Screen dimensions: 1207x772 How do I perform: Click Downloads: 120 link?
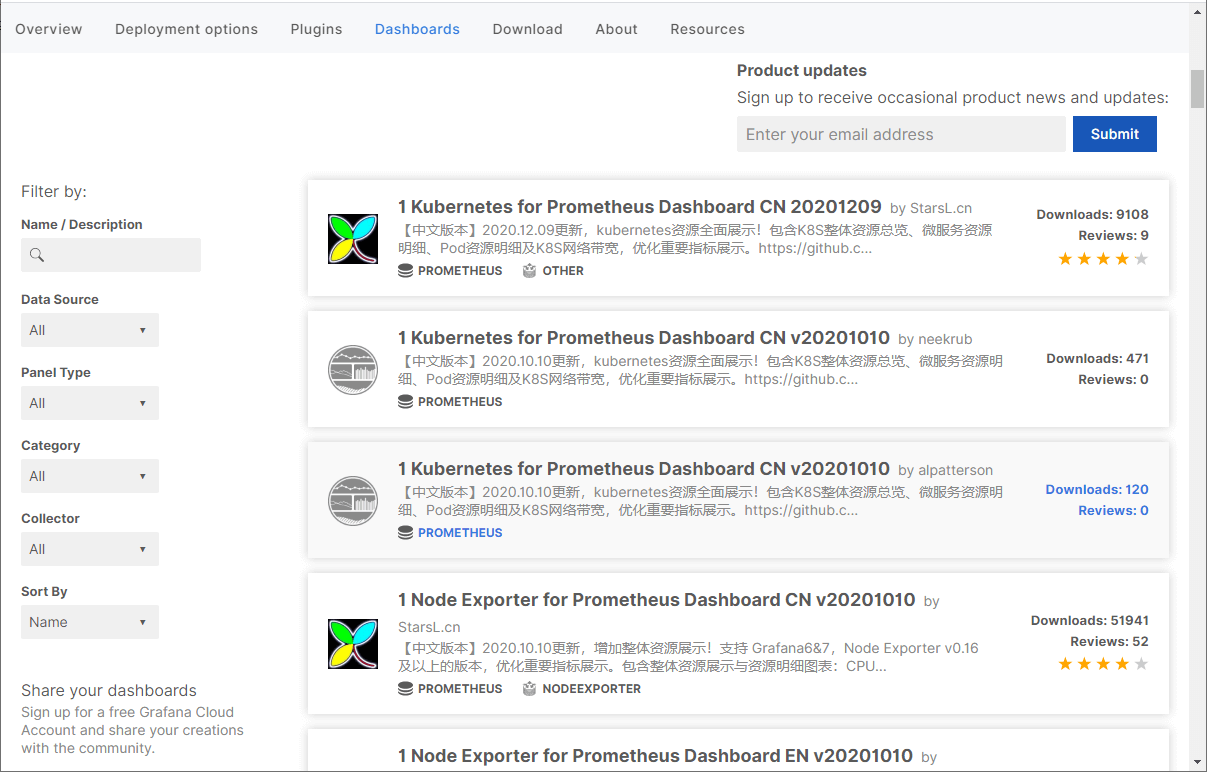point(1097,490)
